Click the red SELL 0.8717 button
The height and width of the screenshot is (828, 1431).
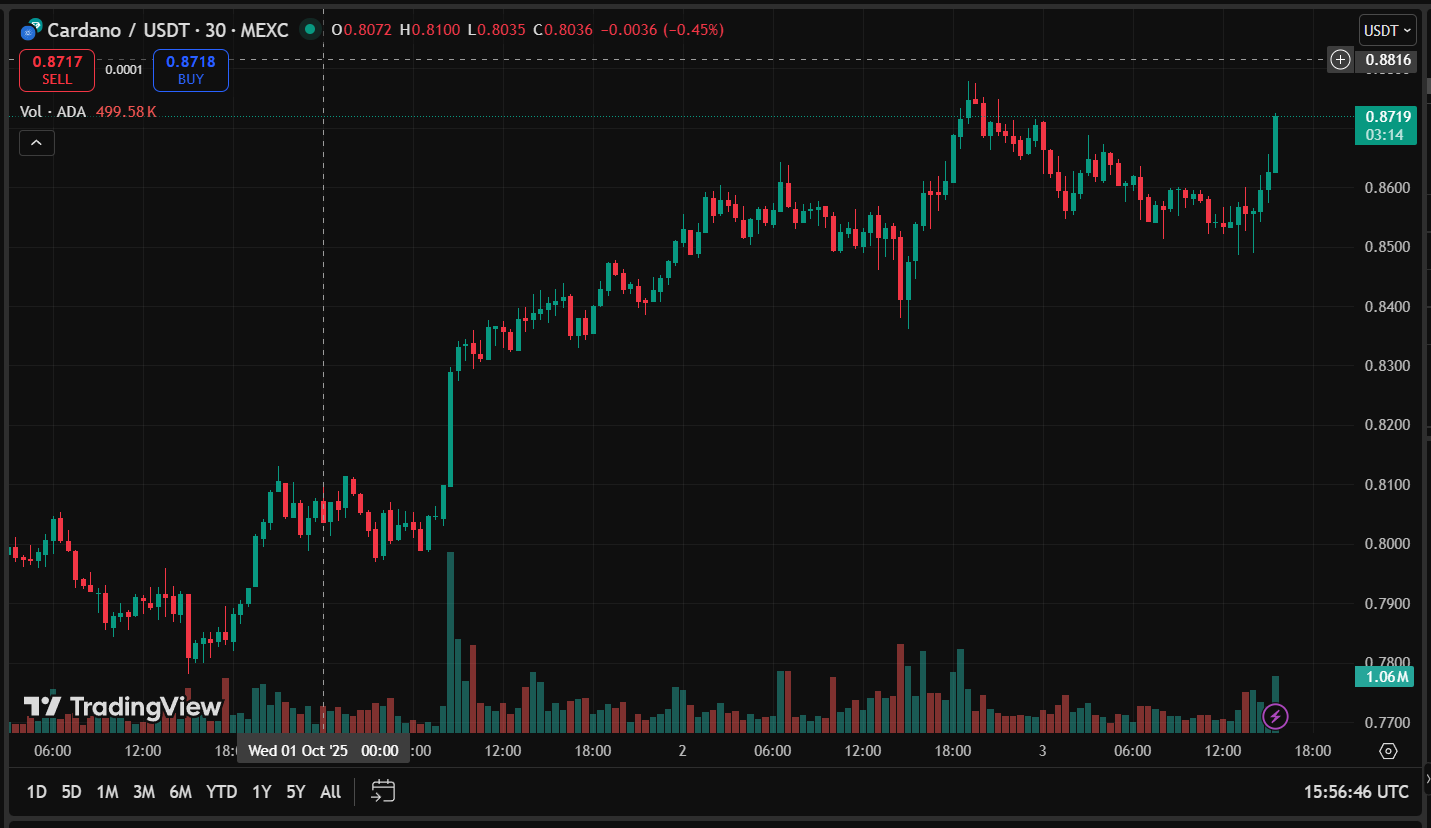[57, 70]
